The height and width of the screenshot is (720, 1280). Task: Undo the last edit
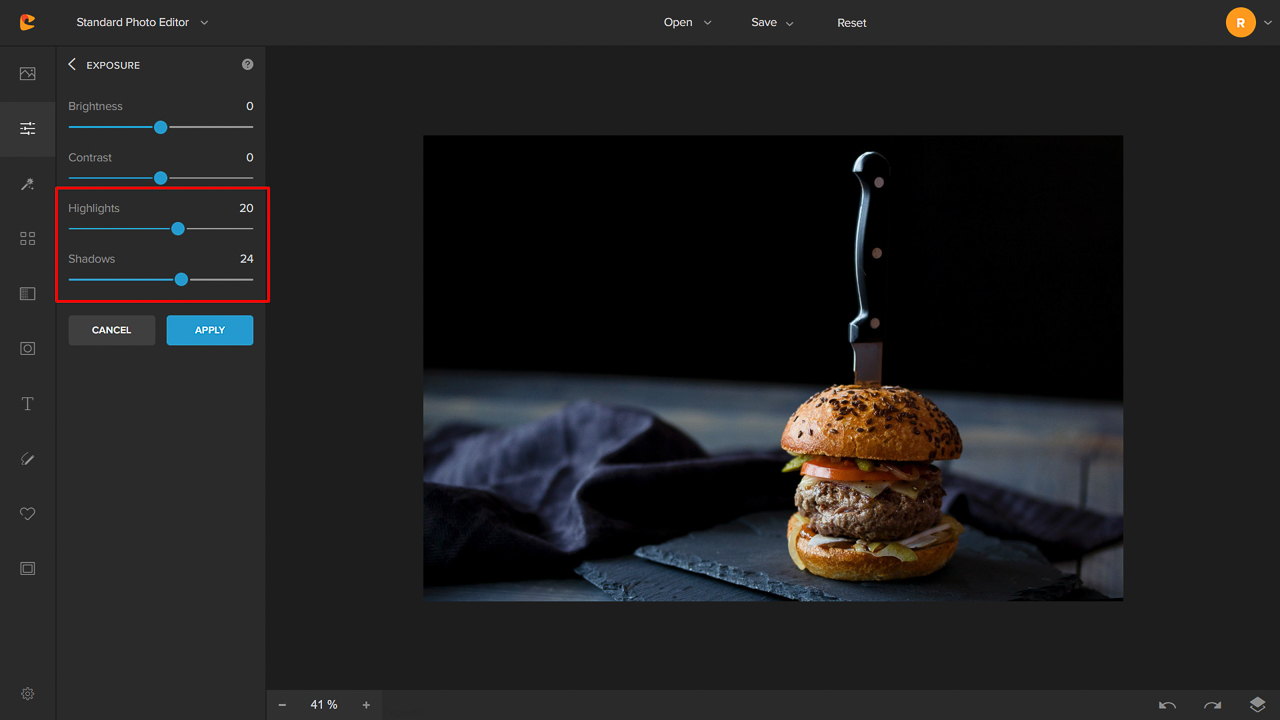pyautogui.click(x=1167, y=704)
